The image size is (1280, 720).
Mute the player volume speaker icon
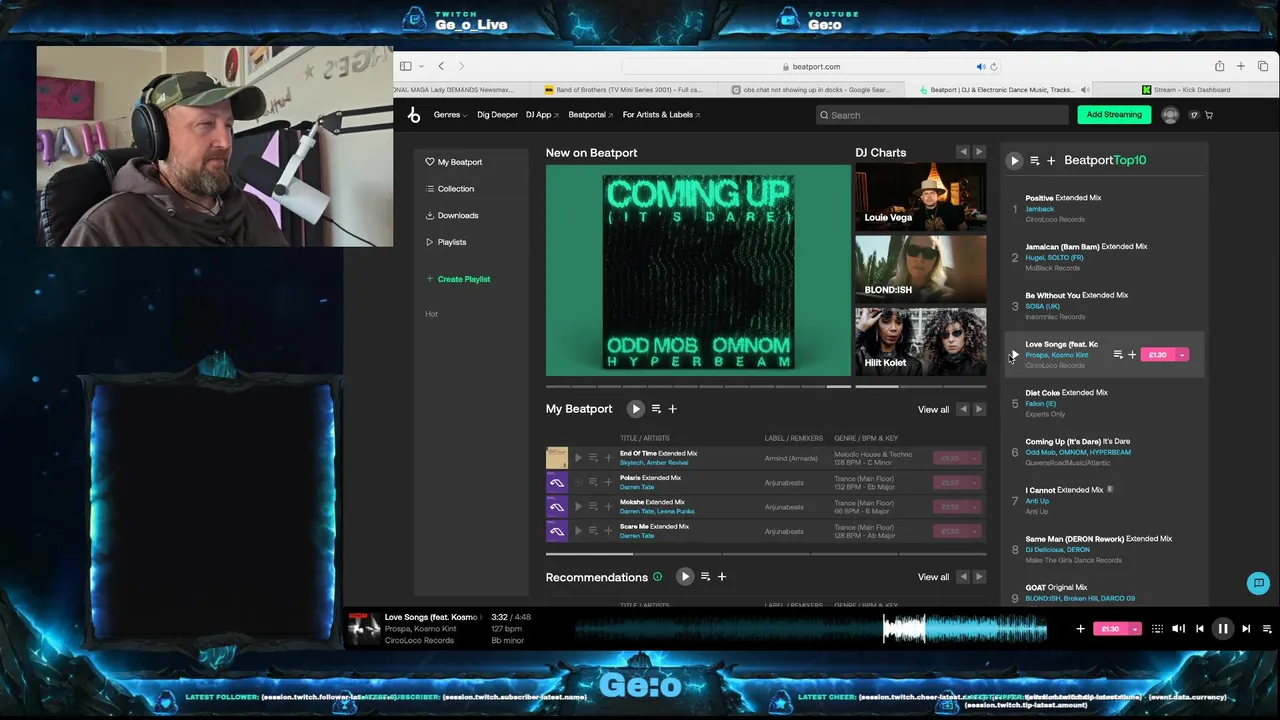[x=1178, y=629]
